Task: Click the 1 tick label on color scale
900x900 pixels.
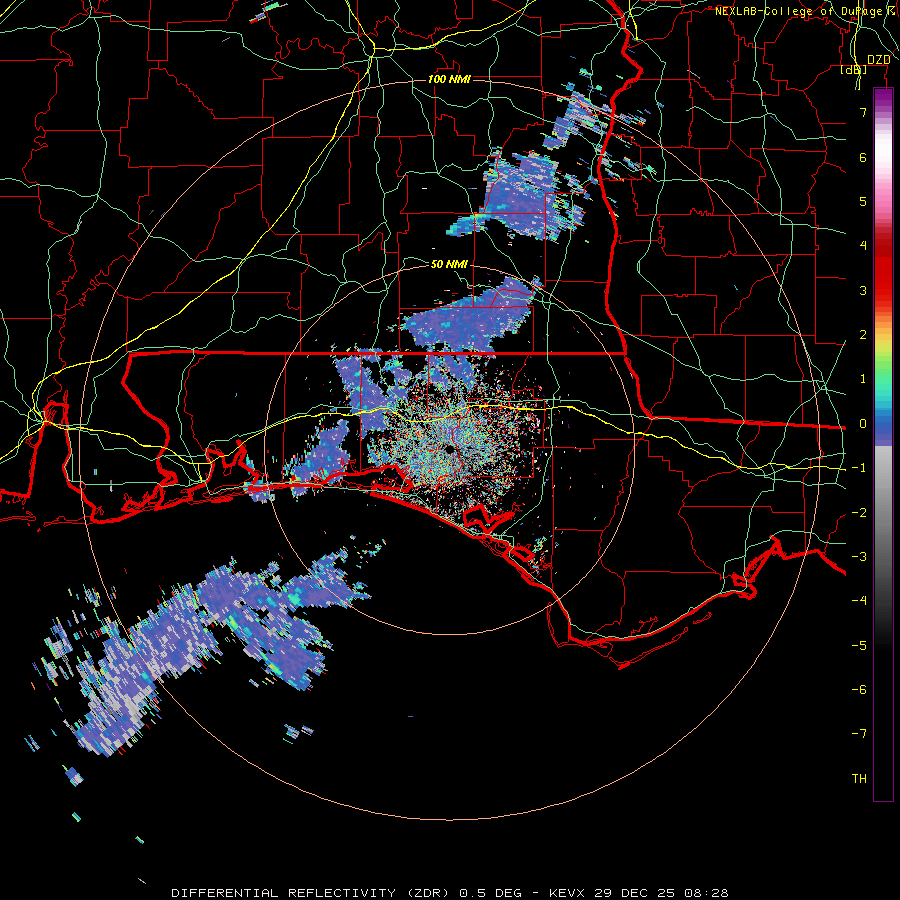Action: pyautogui.click(x=863, y=379)
